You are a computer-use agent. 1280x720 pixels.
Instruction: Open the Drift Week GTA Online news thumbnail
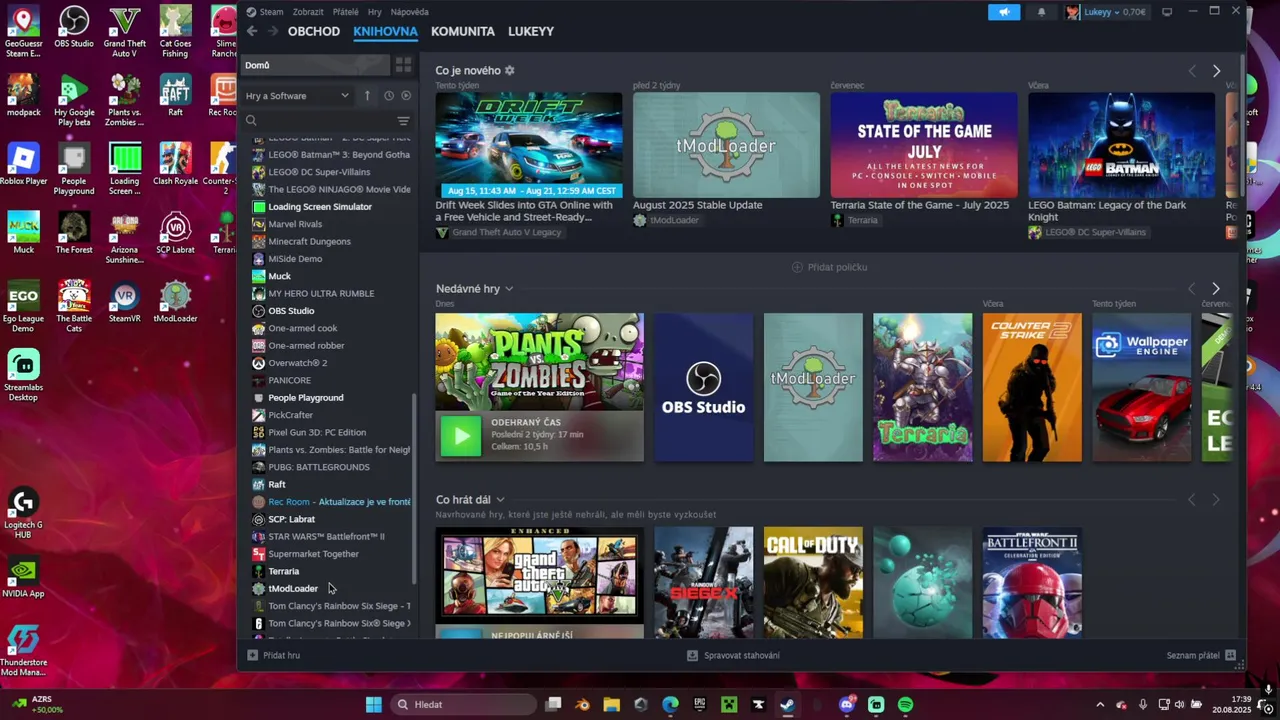click(529, 146)
